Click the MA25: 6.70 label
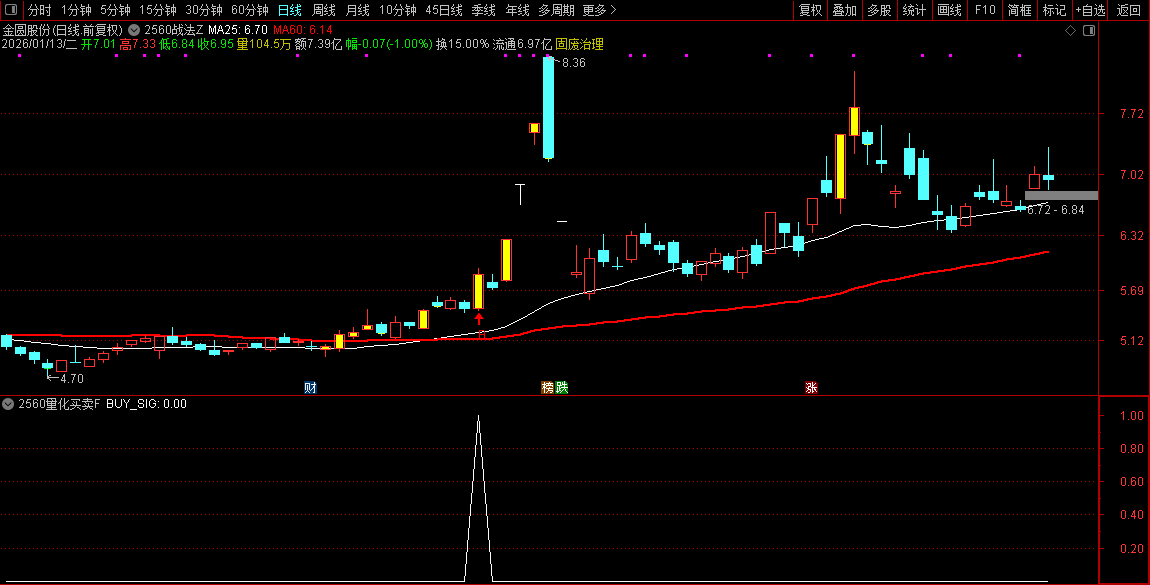 (x=237, y=30)
